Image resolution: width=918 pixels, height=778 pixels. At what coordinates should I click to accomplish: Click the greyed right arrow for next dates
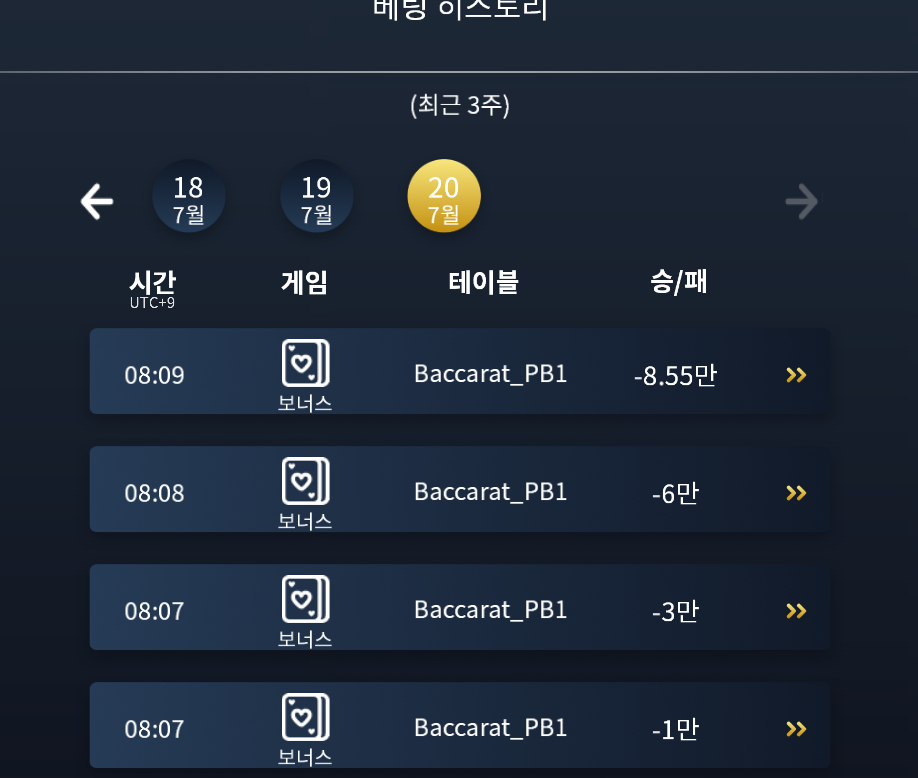tap(802, 201)
